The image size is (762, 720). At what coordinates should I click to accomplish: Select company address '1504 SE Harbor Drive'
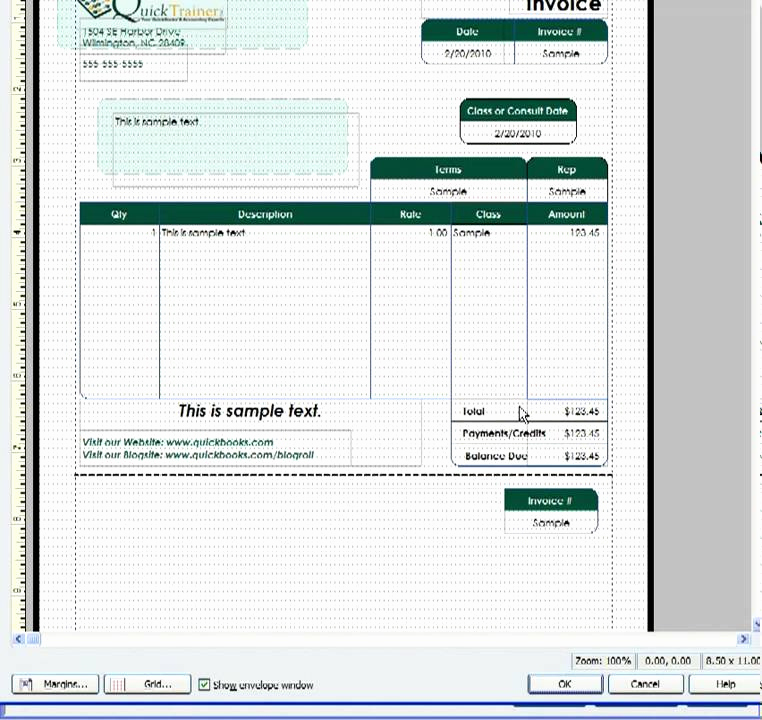click(131, 32)
